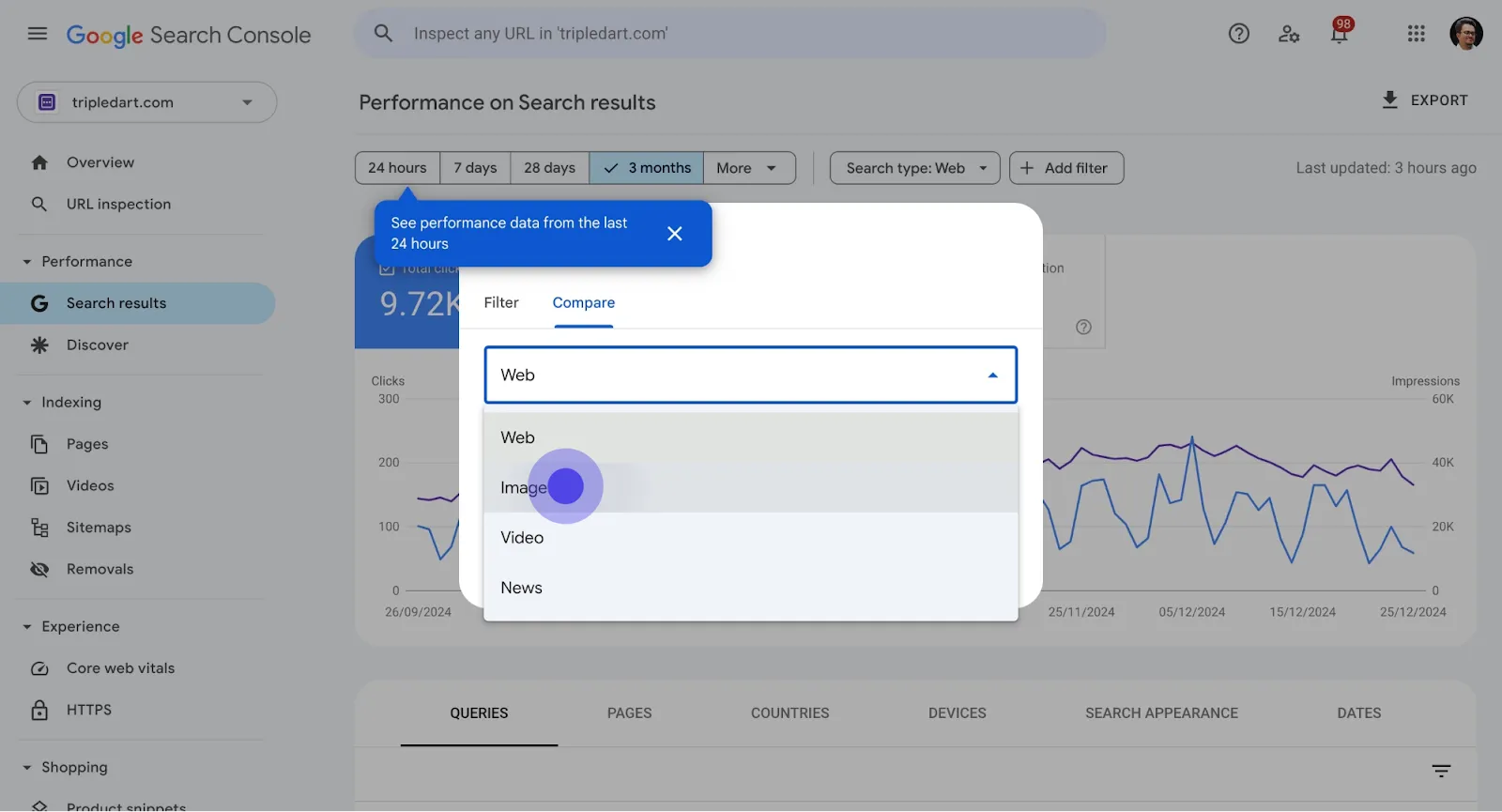Image resolution: width=1502 pixels, height=812 pixels.
Task: Open the notifications bell with 98 badge
Action: coord(1340,32)
